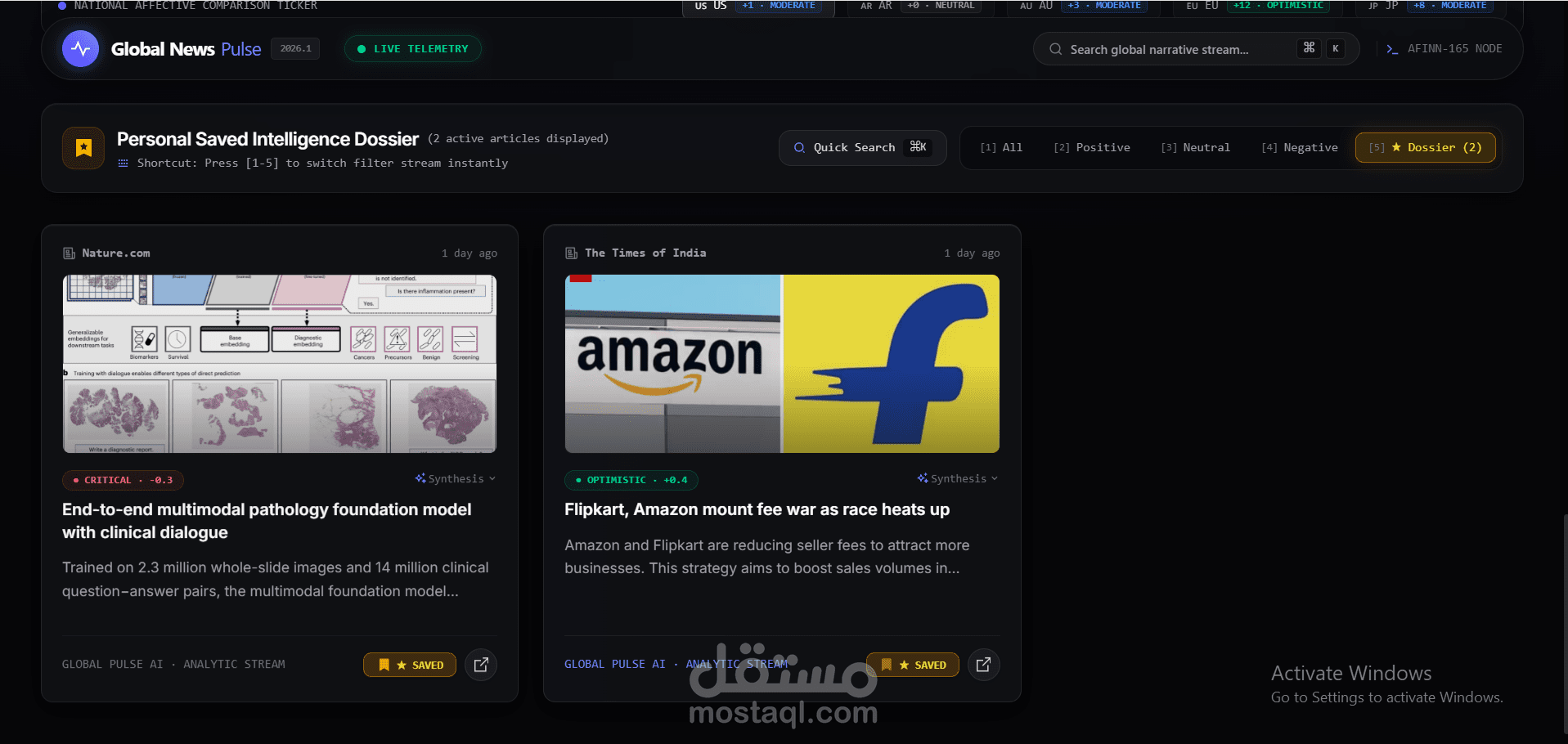Open the Amazon Flipkart logo thumbnail

pyautogui.click(x=782, y=364)
